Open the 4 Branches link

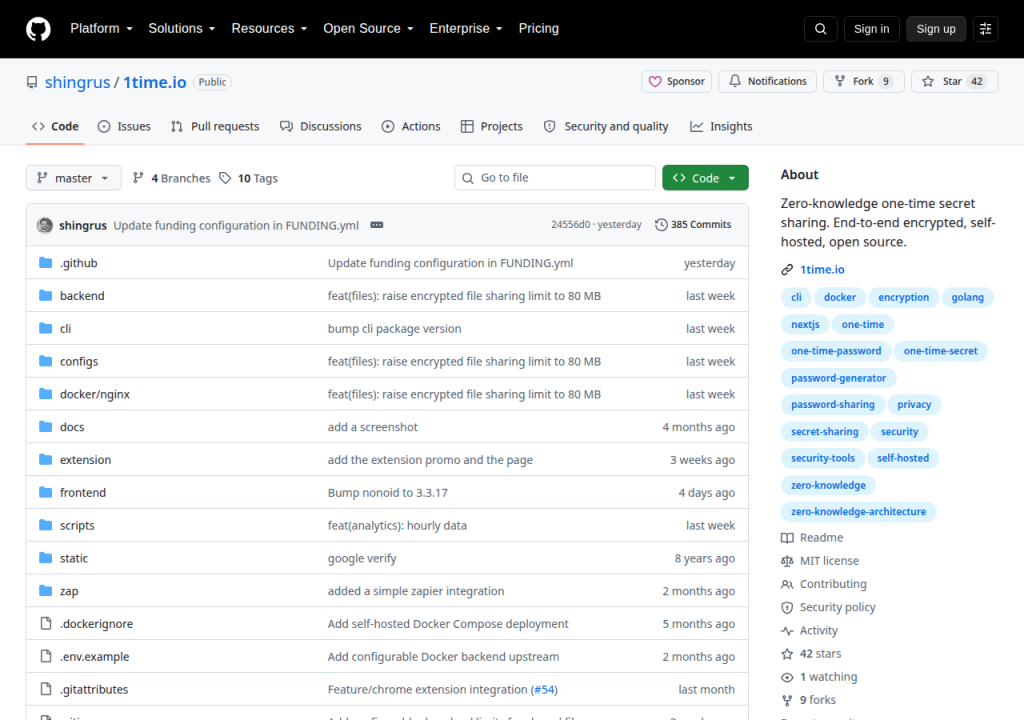pos(172,178)
